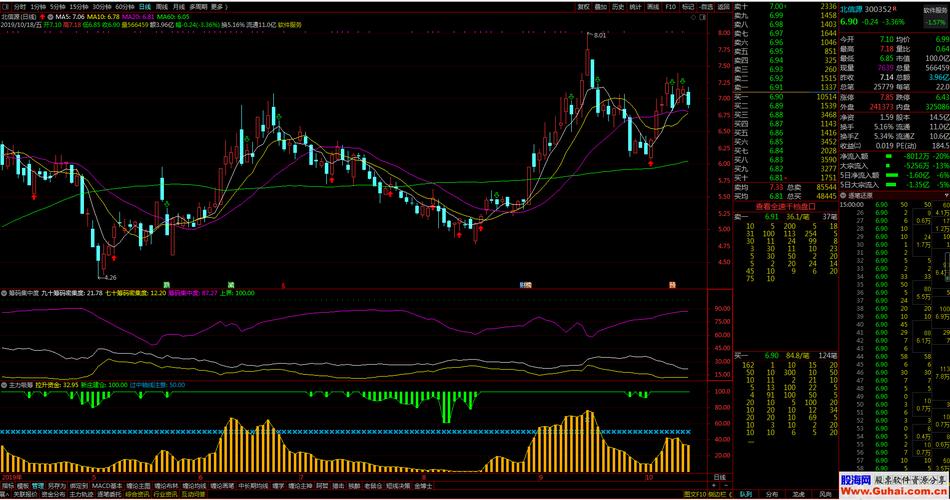Select the 60分钟 period tab
Image resolution: width=950 pixels, height=500 pixels.
click(125, 7)
